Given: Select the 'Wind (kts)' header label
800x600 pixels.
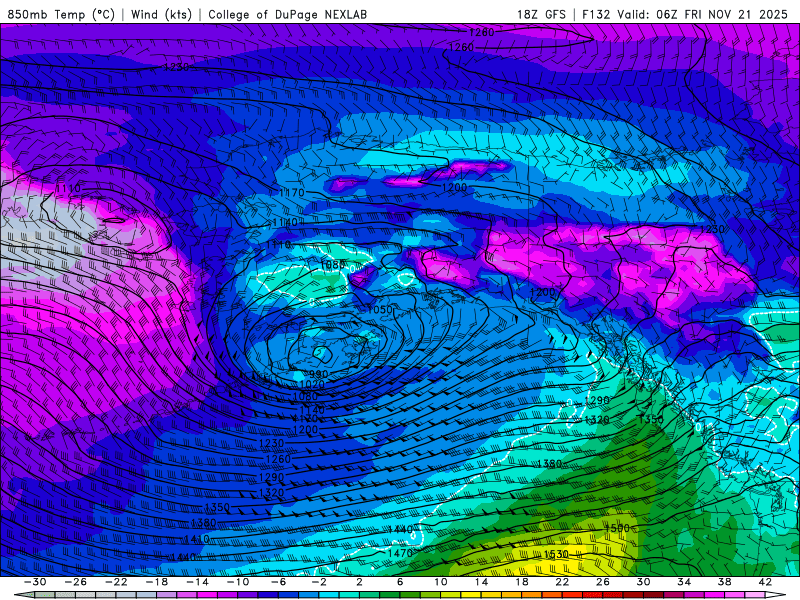Looking at the screenshot, I should coord(161,14).
